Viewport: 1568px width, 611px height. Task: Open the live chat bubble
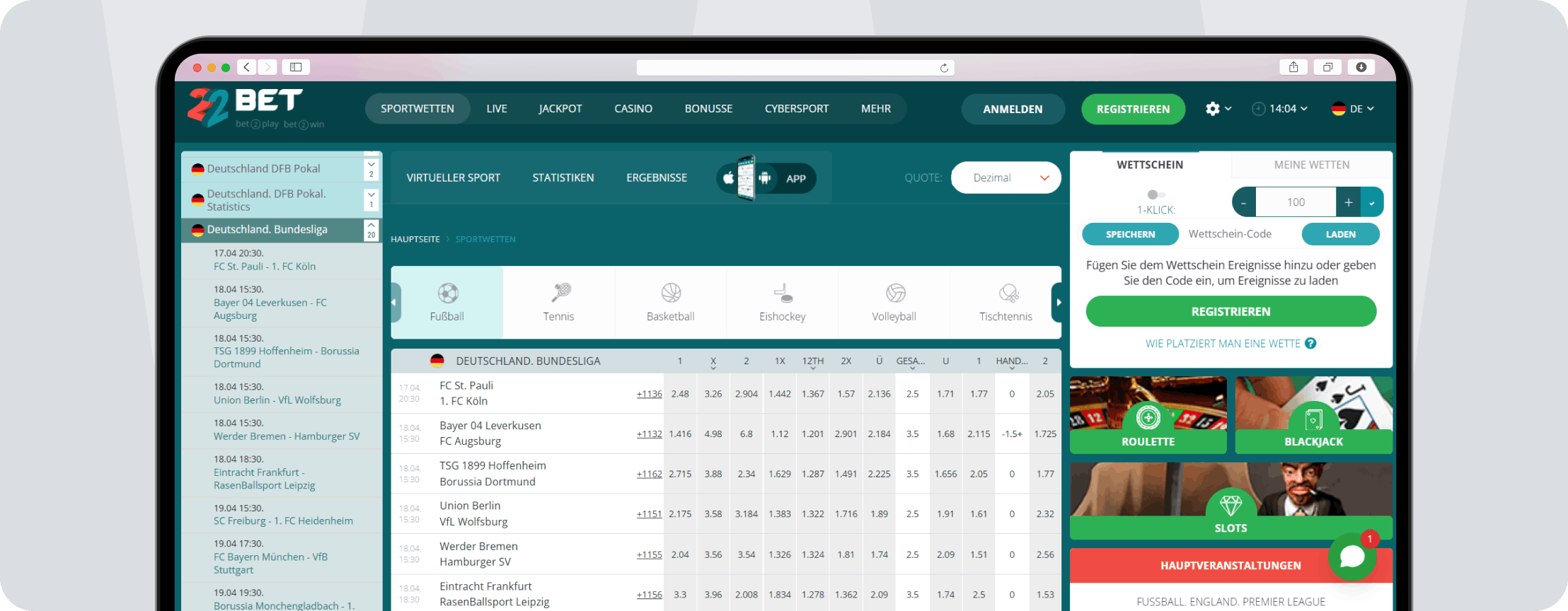click(1352, 557)
